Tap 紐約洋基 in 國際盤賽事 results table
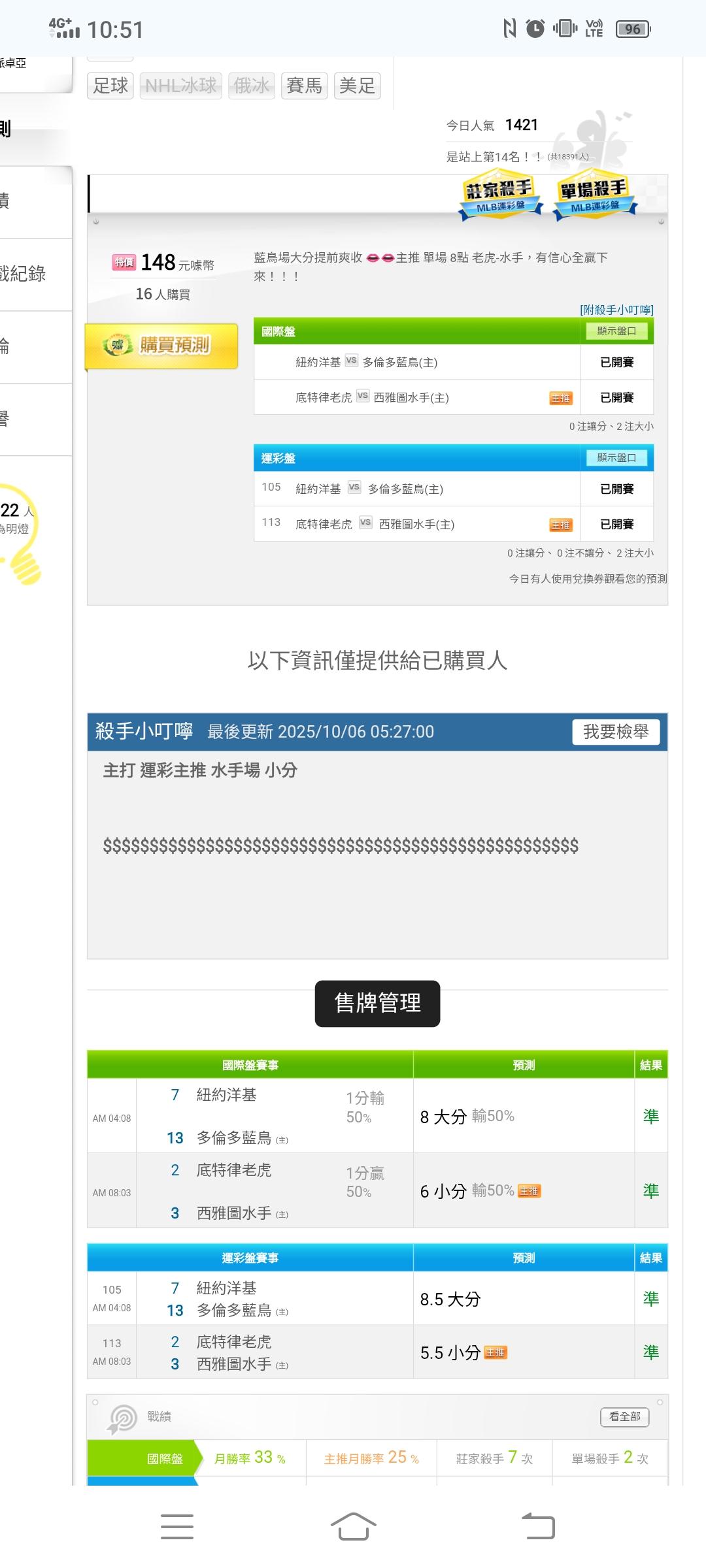 [226, 1095]
